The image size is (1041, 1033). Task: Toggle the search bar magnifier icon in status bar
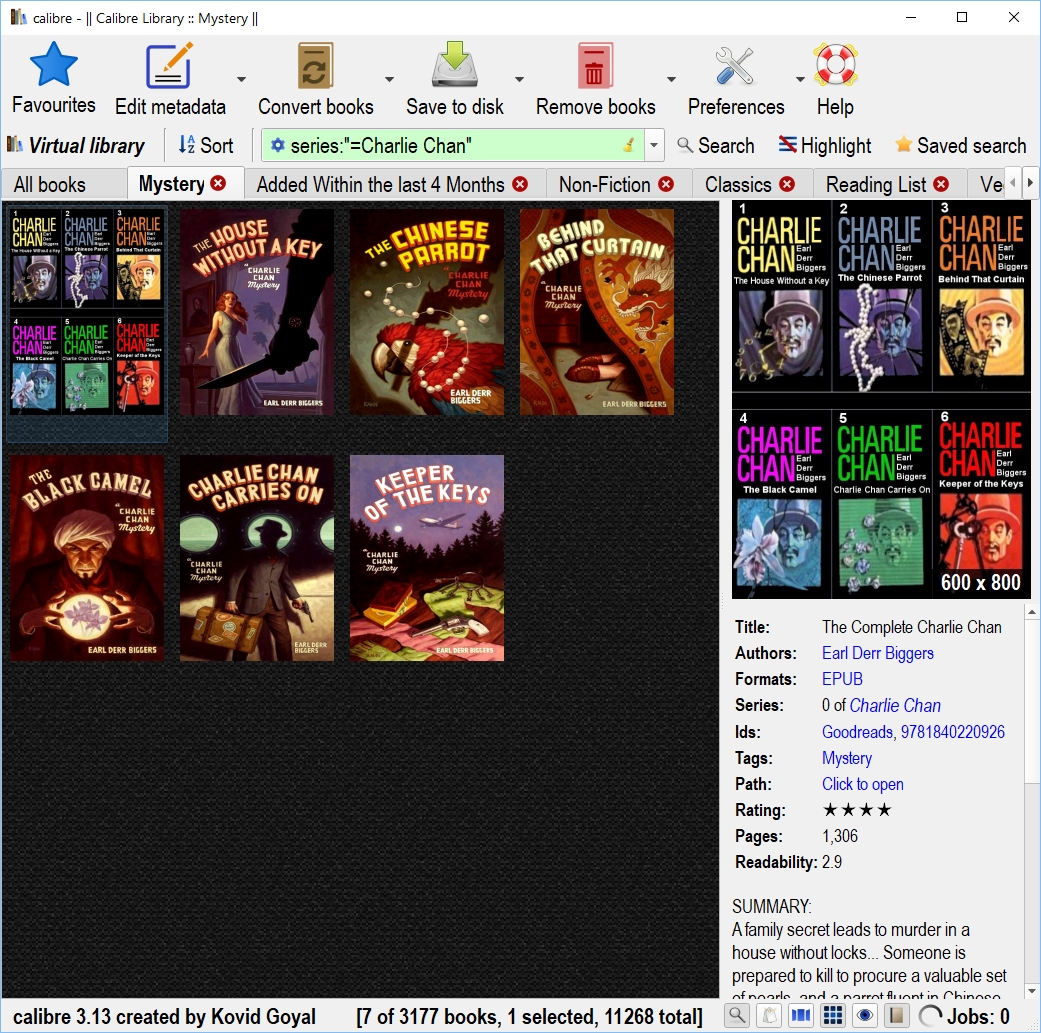pyautogui.click(x=738, y=1015)
